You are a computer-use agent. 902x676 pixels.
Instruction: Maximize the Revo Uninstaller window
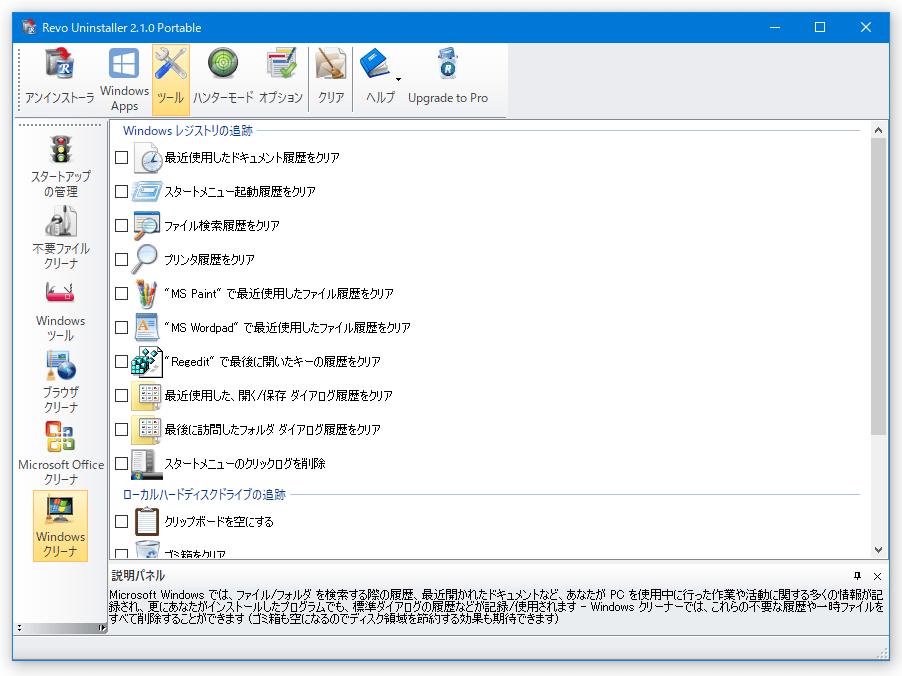(820, 27)
